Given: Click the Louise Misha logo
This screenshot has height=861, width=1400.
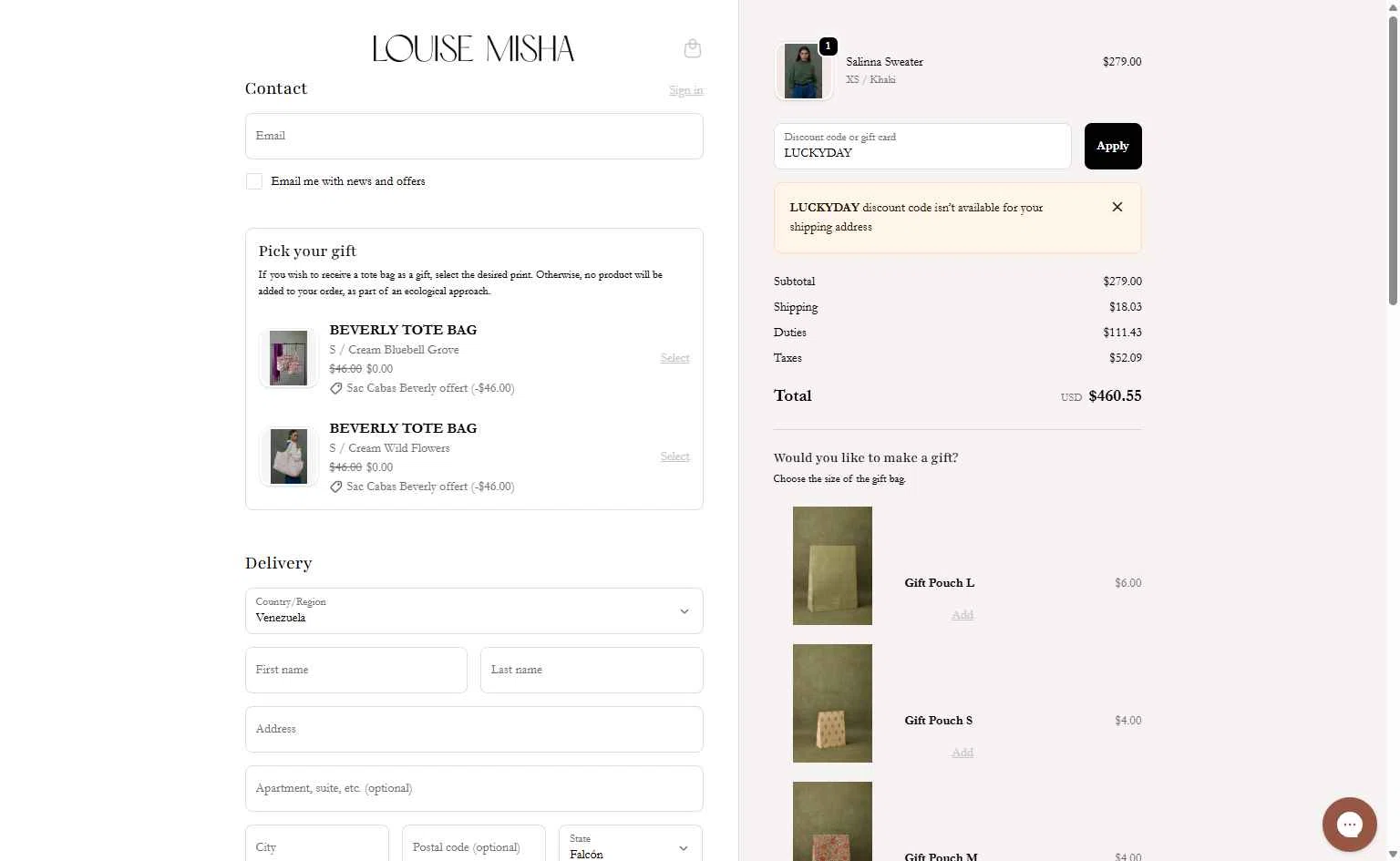Looking at the screenshot, I should pyautogui.click(x=474, y=48).
